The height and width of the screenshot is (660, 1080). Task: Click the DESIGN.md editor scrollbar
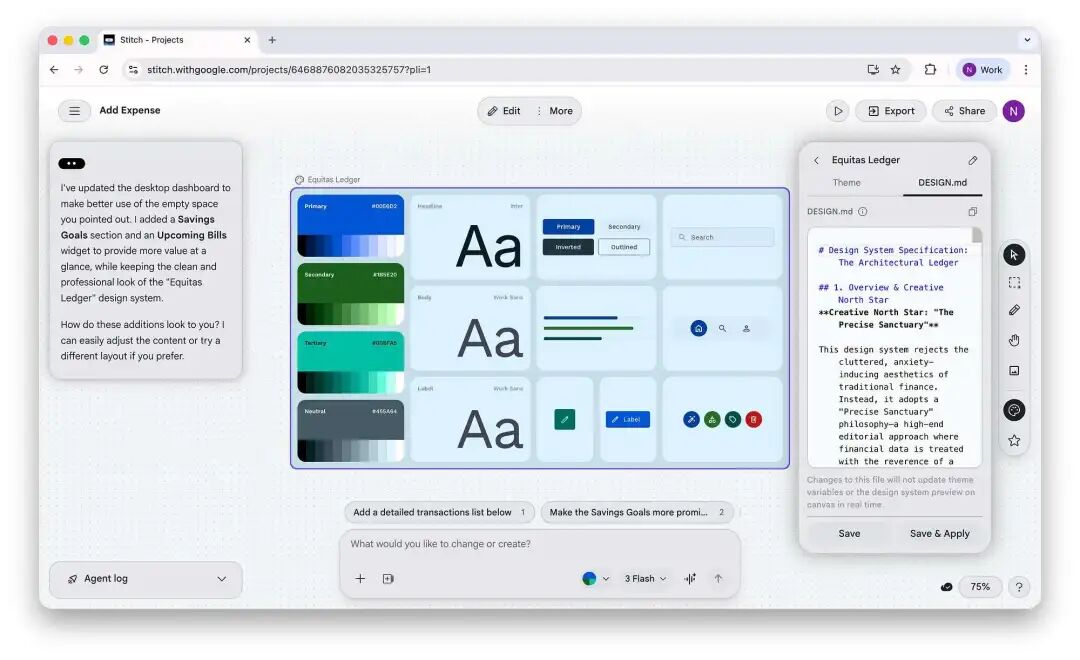pos(977,237)
